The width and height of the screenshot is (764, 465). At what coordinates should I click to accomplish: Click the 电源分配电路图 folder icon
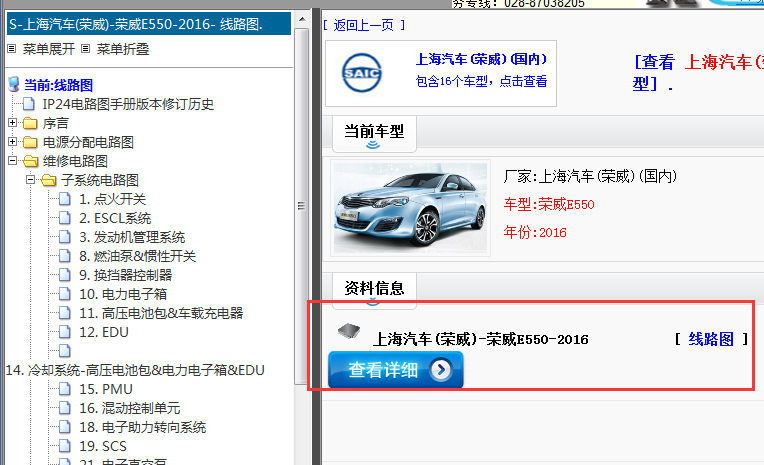(x=30, y=142)
